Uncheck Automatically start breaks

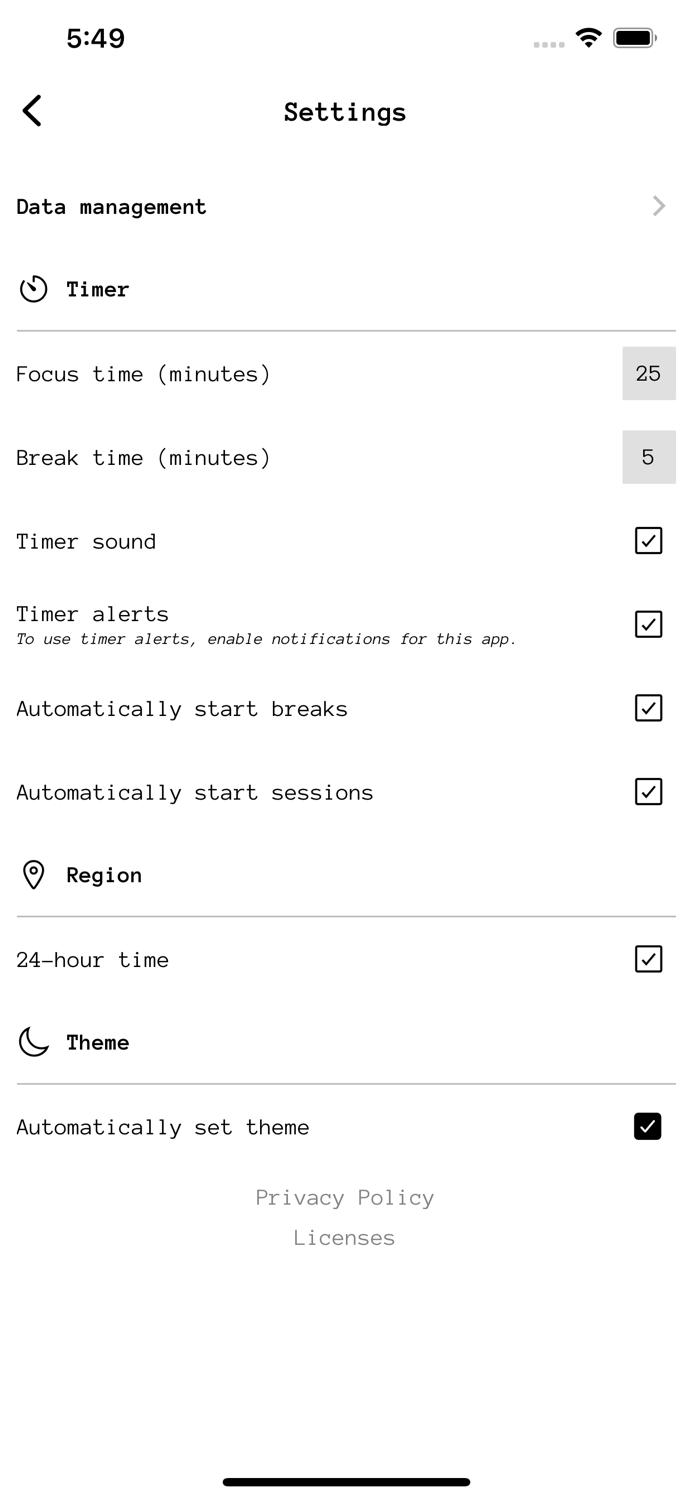click(x=648, y=708)
